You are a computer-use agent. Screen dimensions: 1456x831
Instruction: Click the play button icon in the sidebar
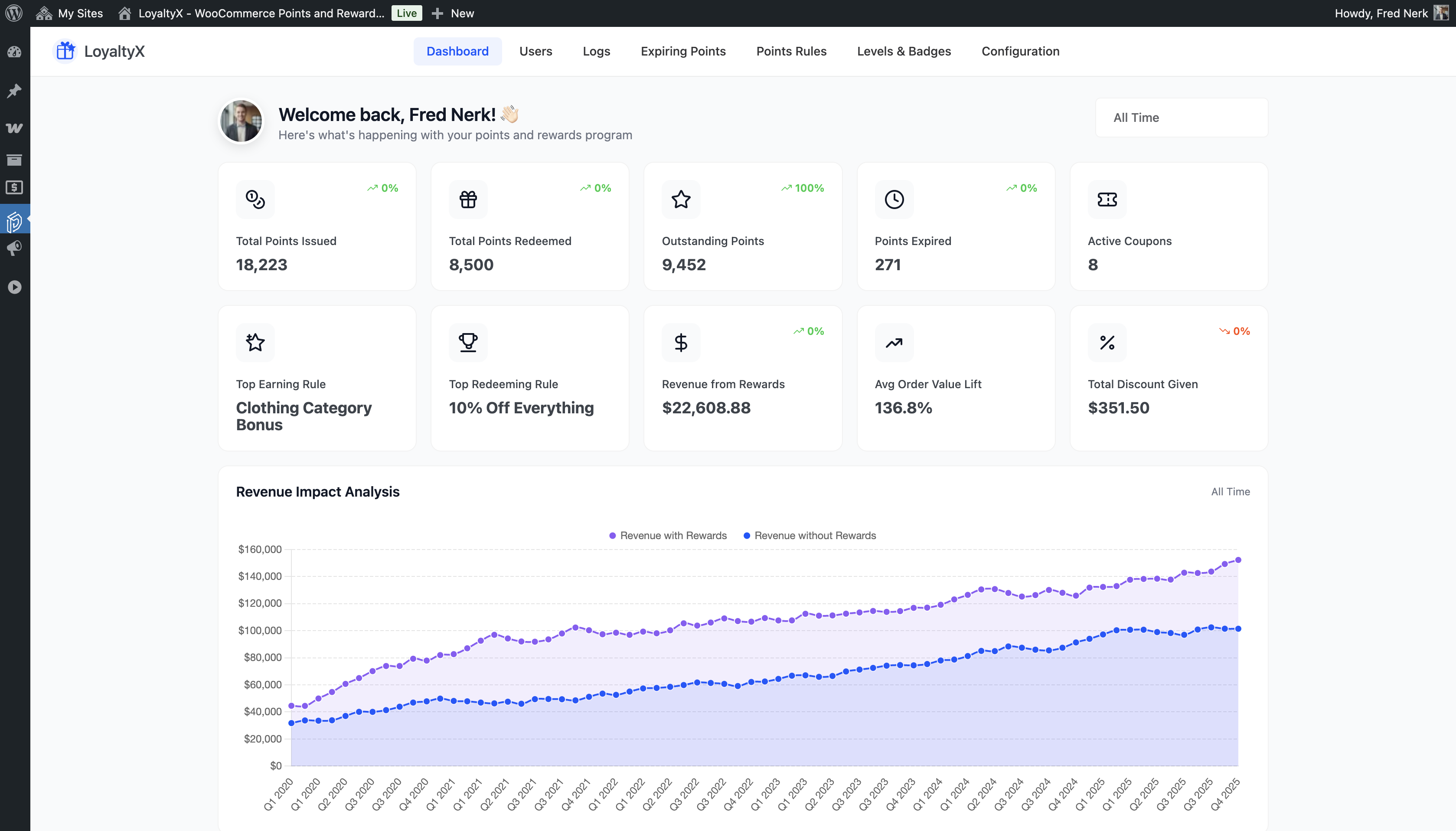pos(15,287)
